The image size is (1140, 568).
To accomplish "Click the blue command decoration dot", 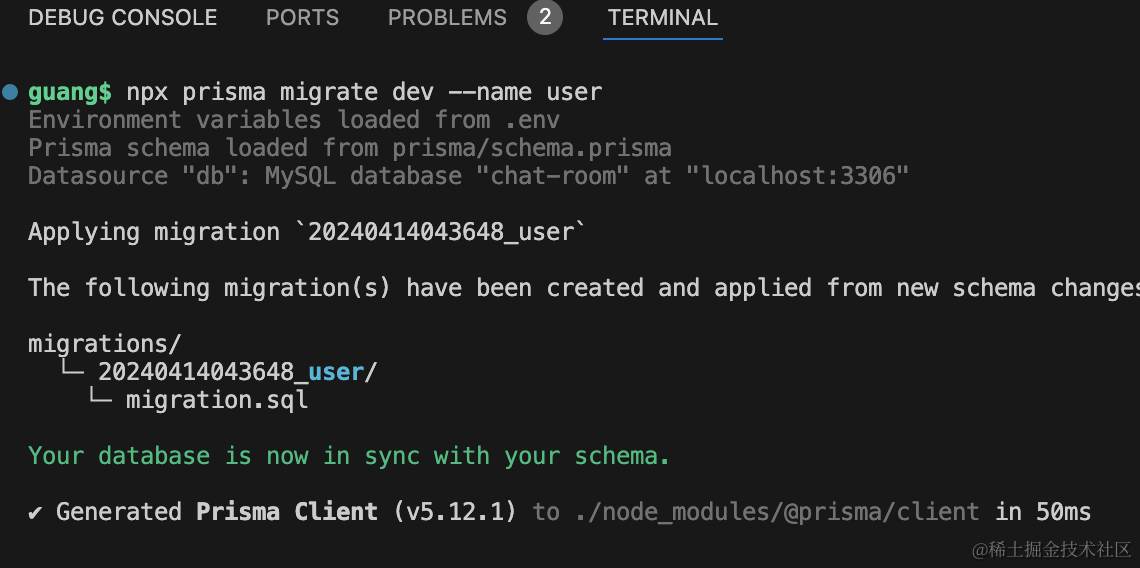I will tap(10, 93).
